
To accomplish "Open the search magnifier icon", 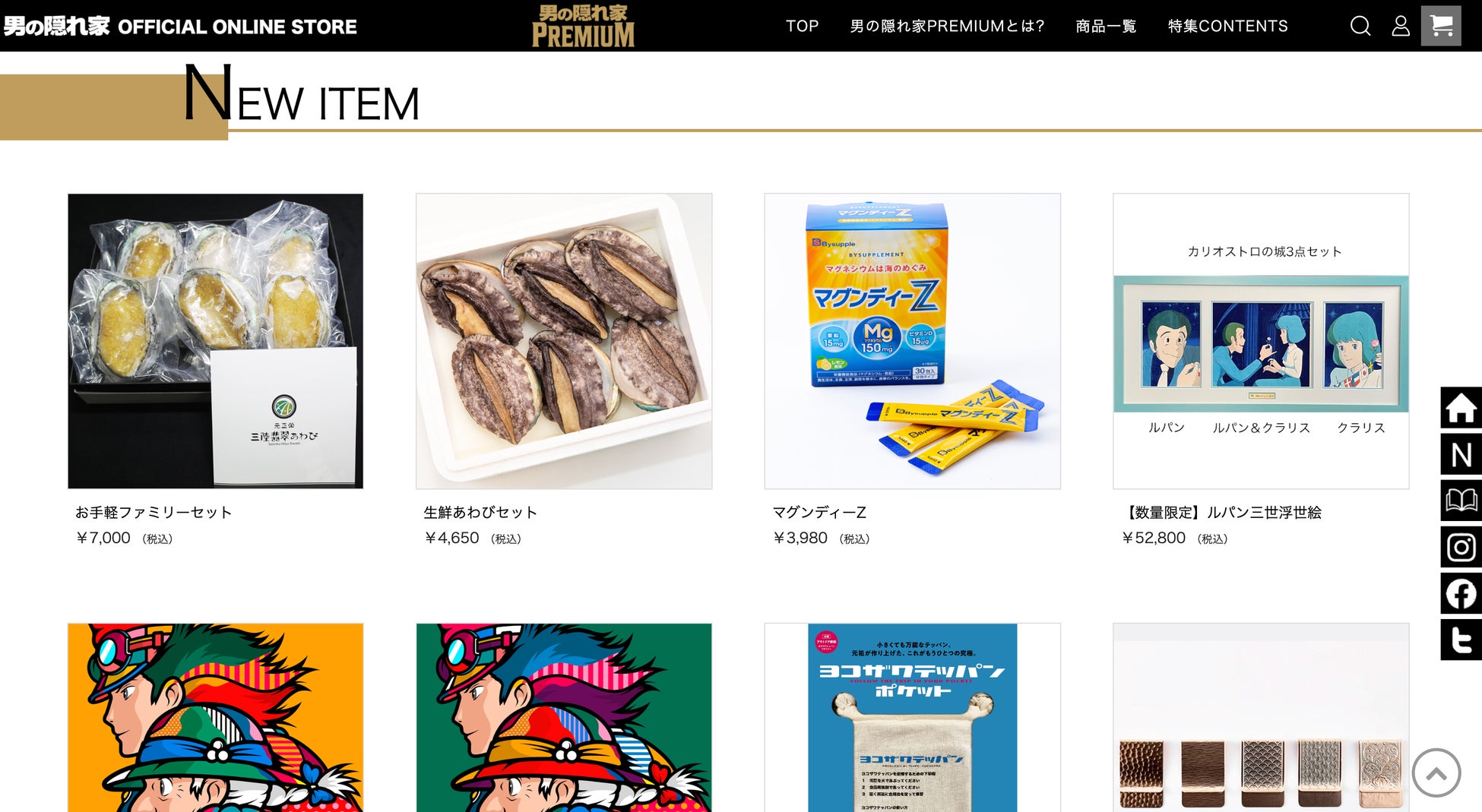I will (1360, 26).
